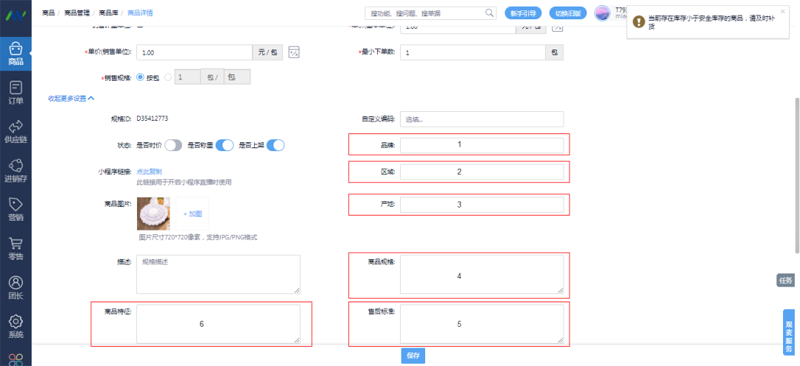Select the custom quantity sales spec radio
The image size is (800, 366).
click(x=168, y=77)
